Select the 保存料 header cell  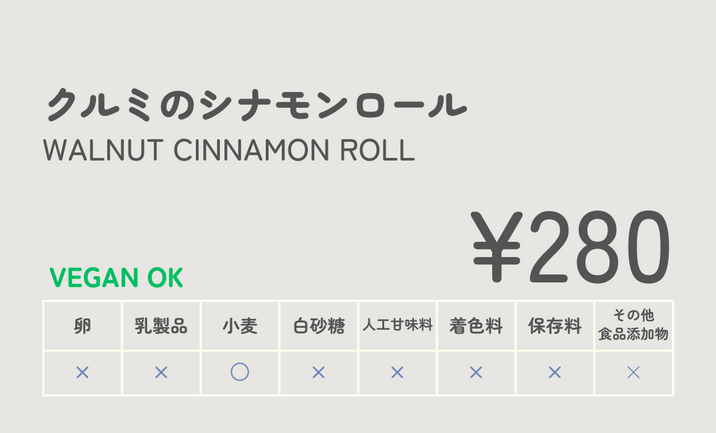click(555, 326)
